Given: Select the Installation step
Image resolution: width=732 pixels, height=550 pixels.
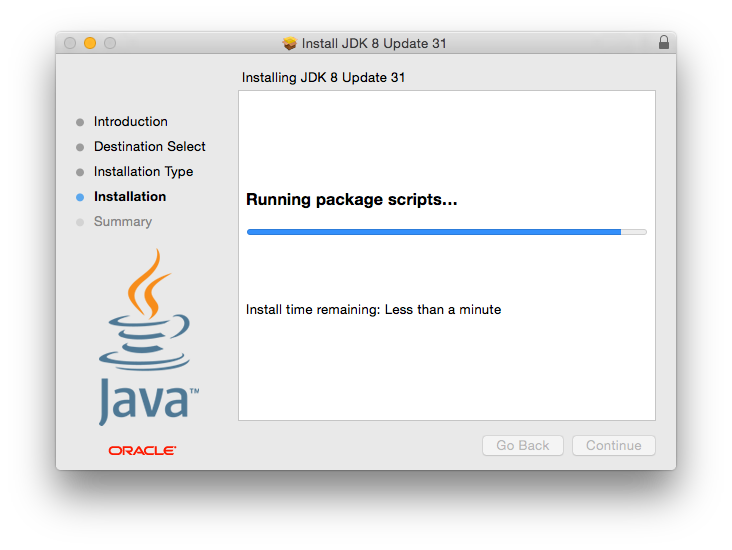Looking at the screenshot, I should coord(130,197).
